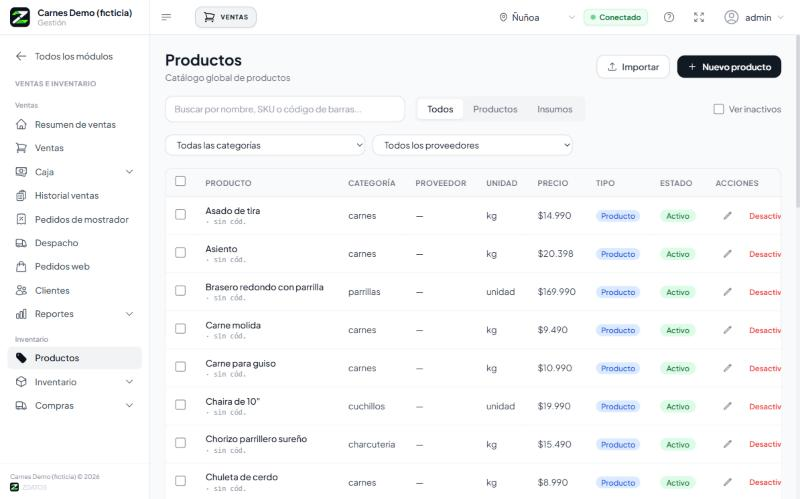Click the Importar button
800x499 pixels.
[x=633, y=67]
